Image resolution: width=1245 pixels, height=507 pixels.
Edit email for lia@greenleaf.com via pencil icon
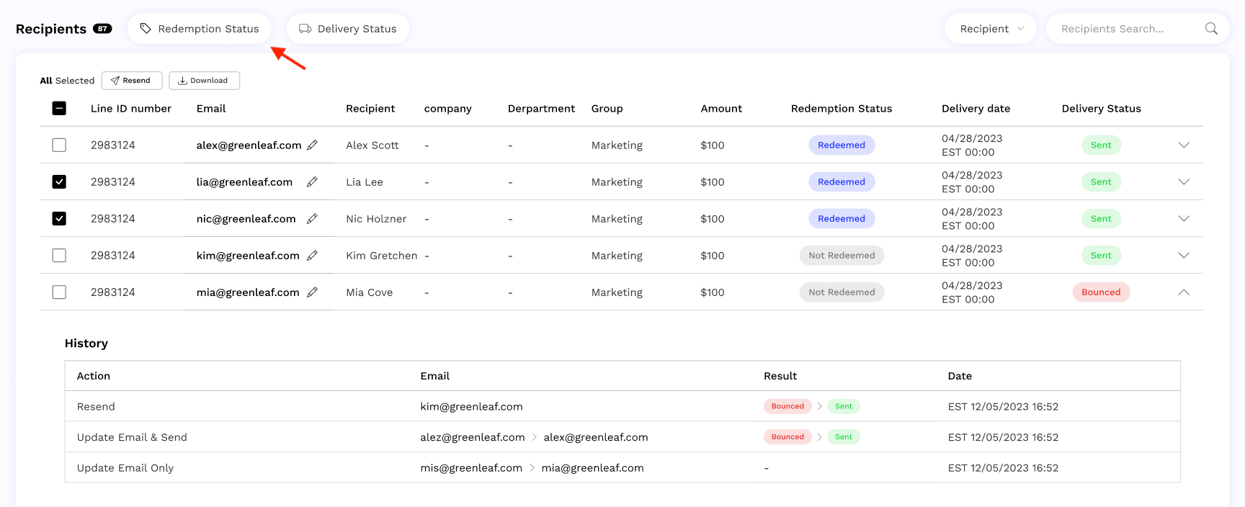point(312,182)
